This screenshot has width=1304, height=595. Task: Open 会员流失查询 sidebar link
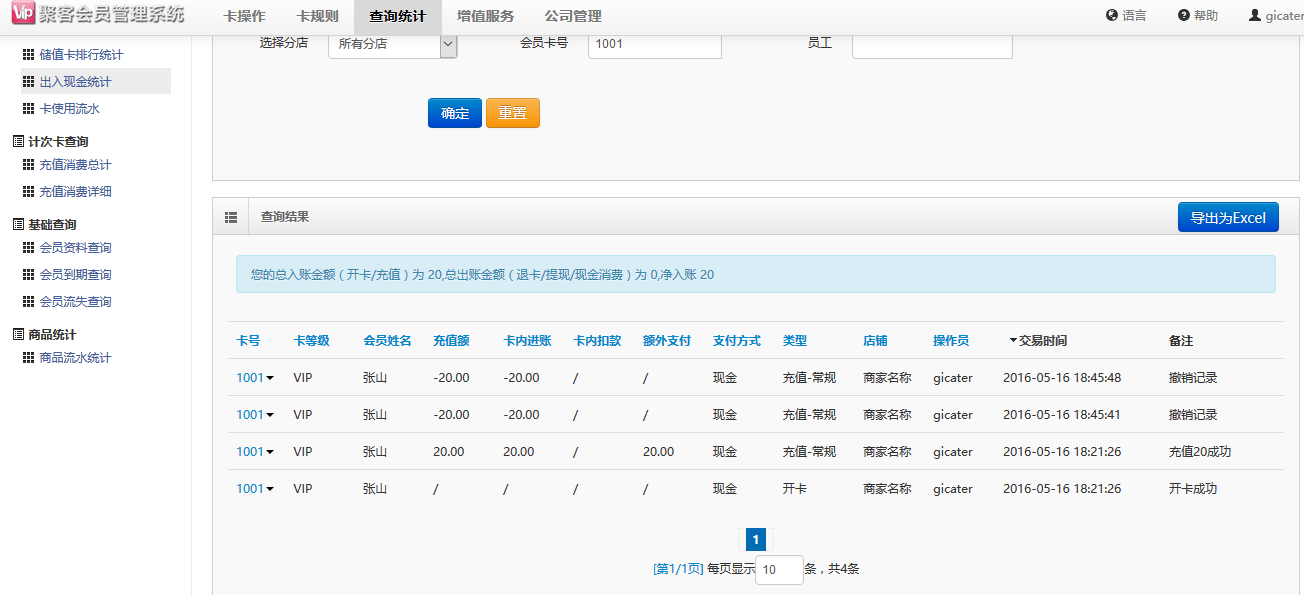pos(75,302)
